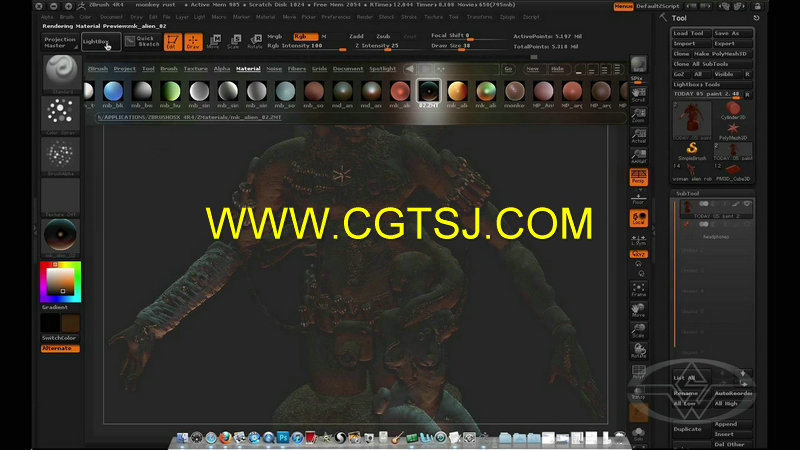Image resolution: width=800 pixels, height=450 pixels.
Task: Toggle Local transformations button
Action: (x=638, y=218)
